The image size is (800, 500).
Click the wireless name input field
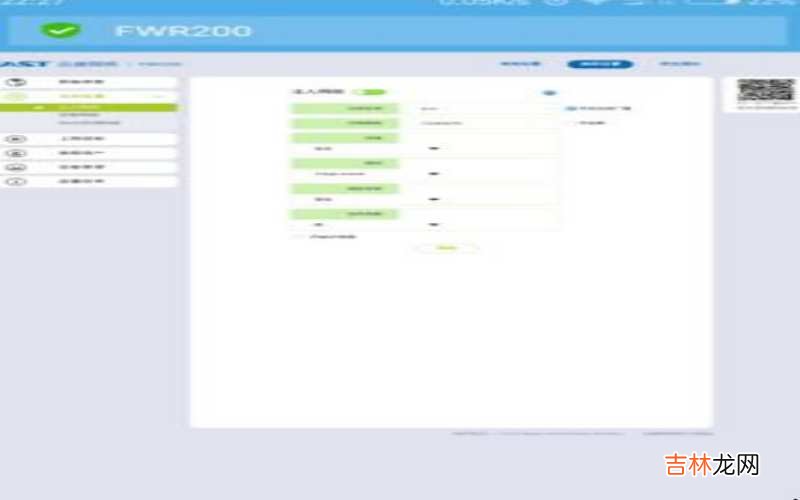point(480,107)
